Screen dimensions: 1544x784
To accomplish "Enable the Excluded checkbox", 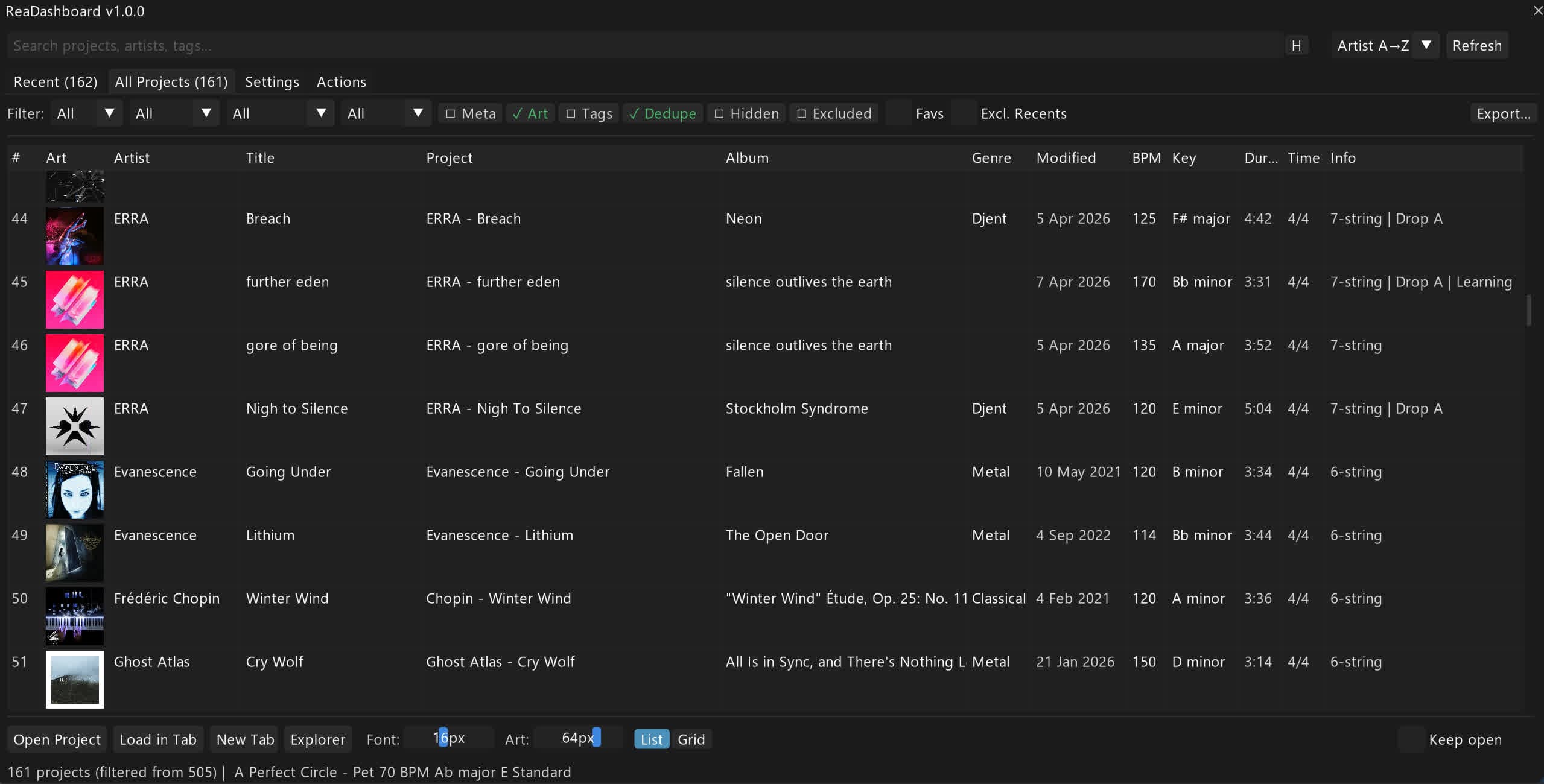I will click(834, 113).
